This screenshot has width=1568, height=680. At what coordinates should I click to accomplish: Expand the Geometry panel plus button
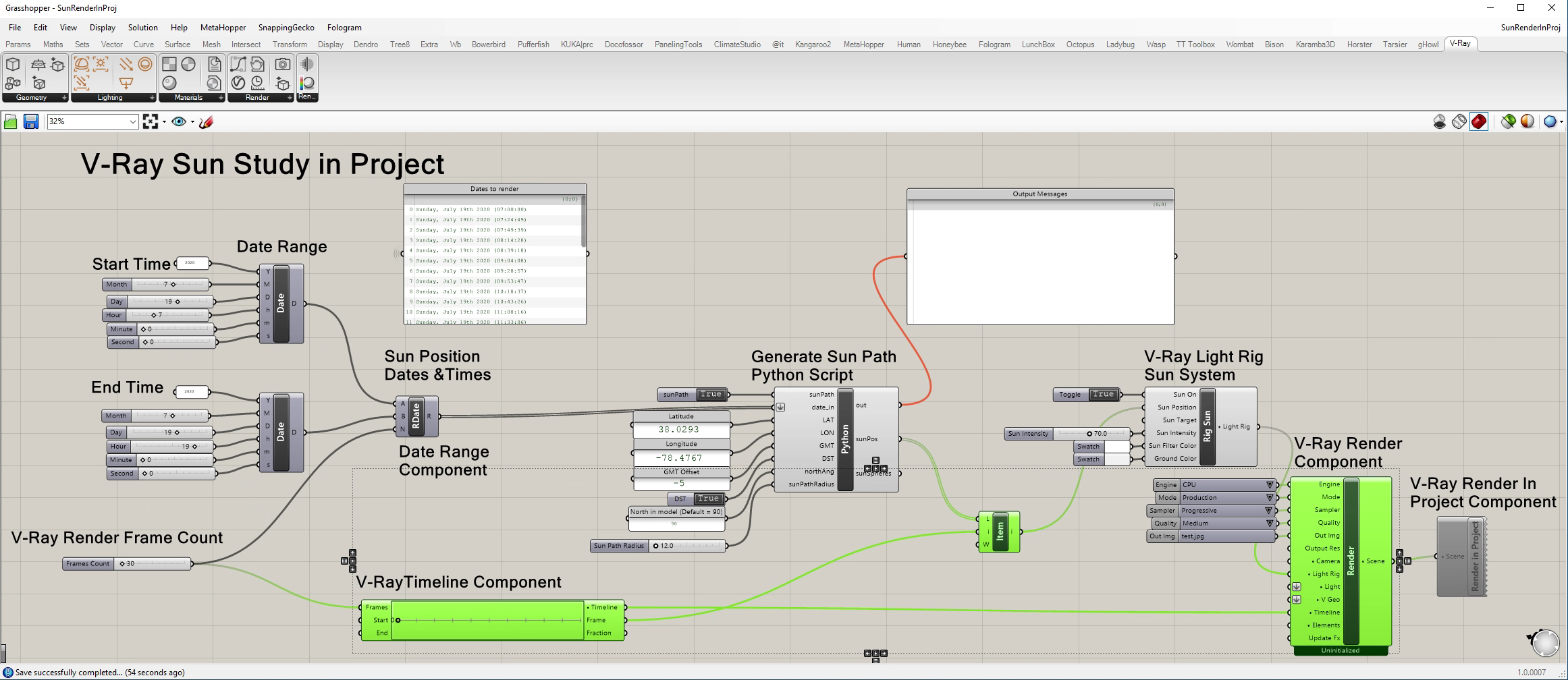pyautogui.click(x=64, y=98)
